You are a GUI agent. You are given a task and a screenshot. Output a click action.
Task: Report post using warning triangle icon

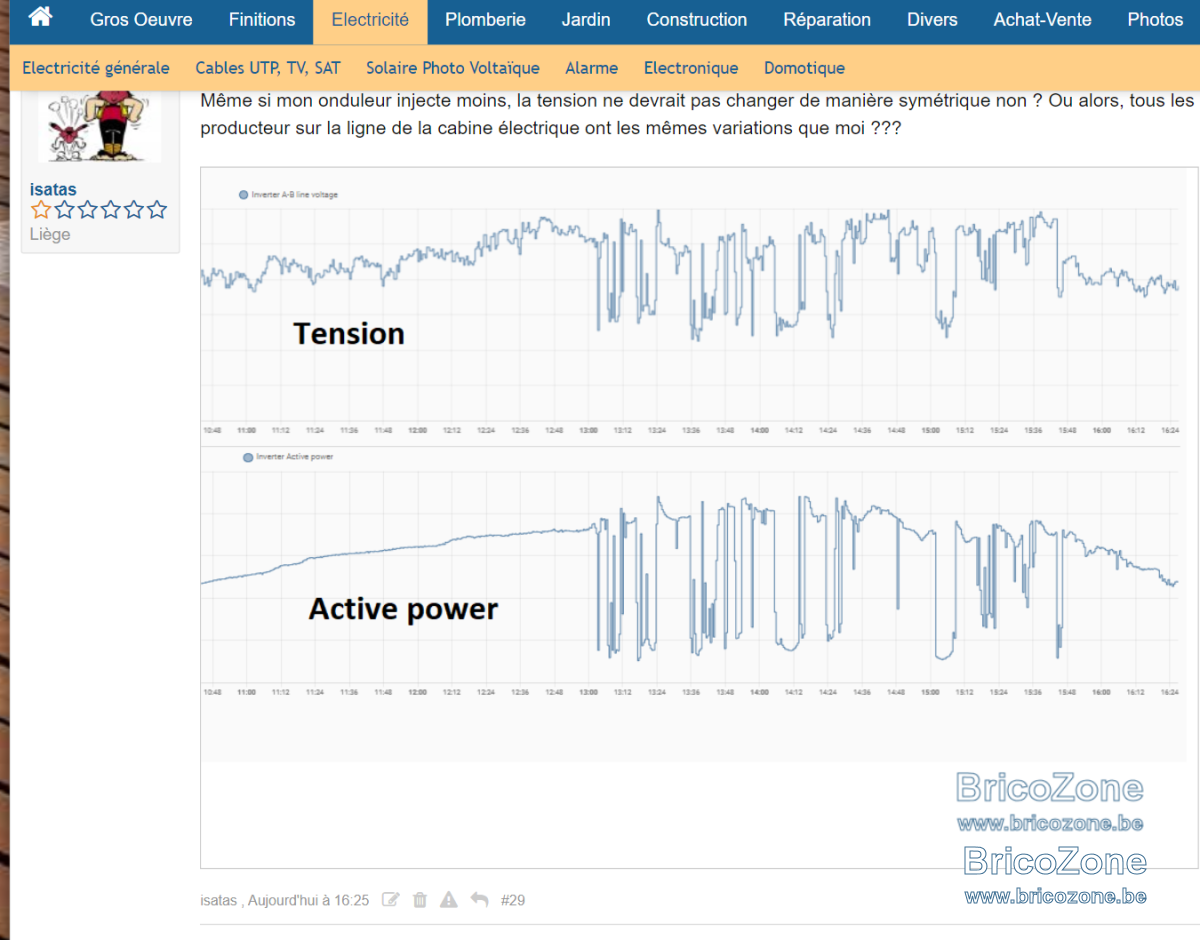(449, 900)
